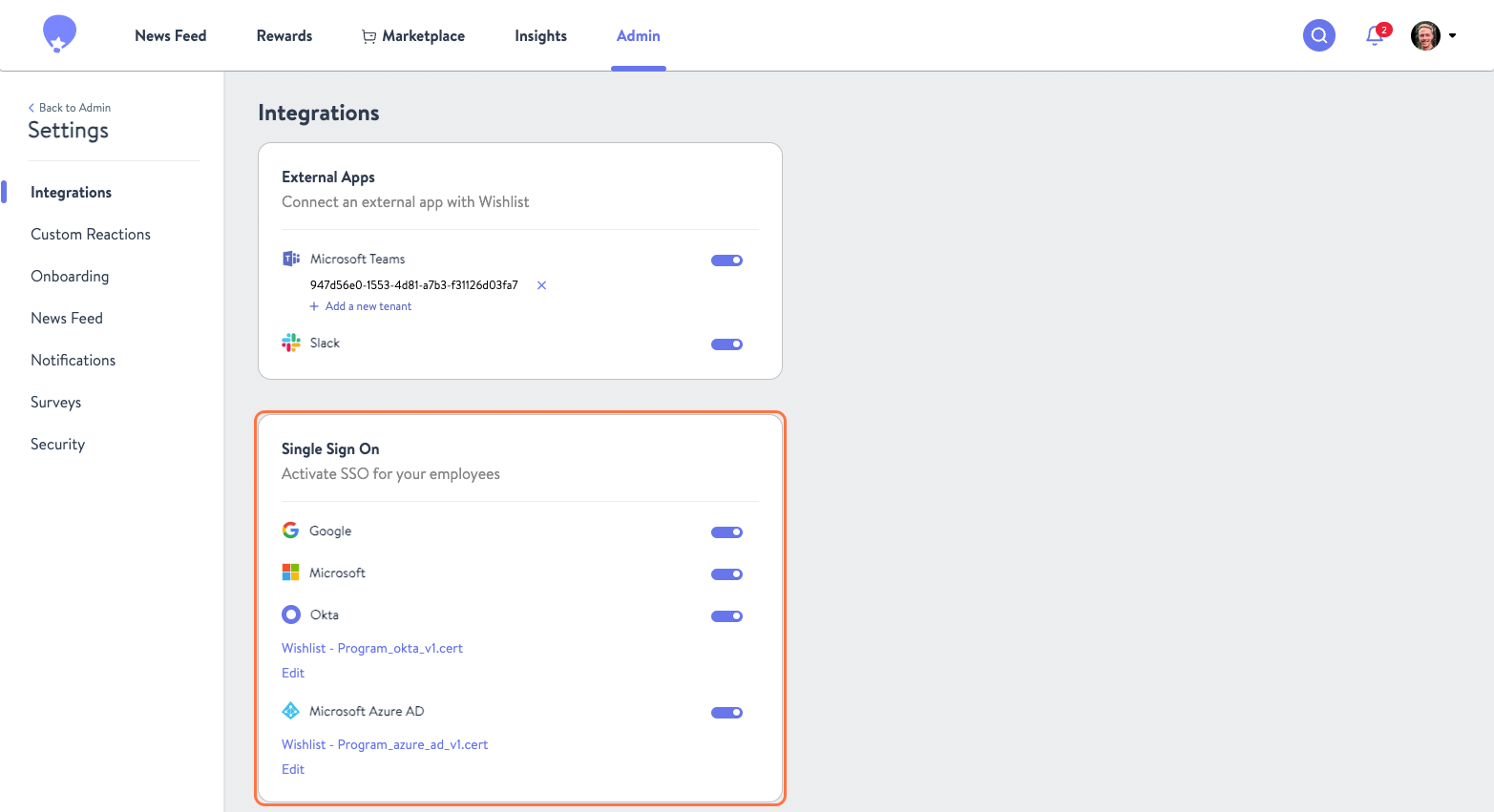Open Notifications settings
Viewport: 1494px width, 812px height.
point(73,360)
